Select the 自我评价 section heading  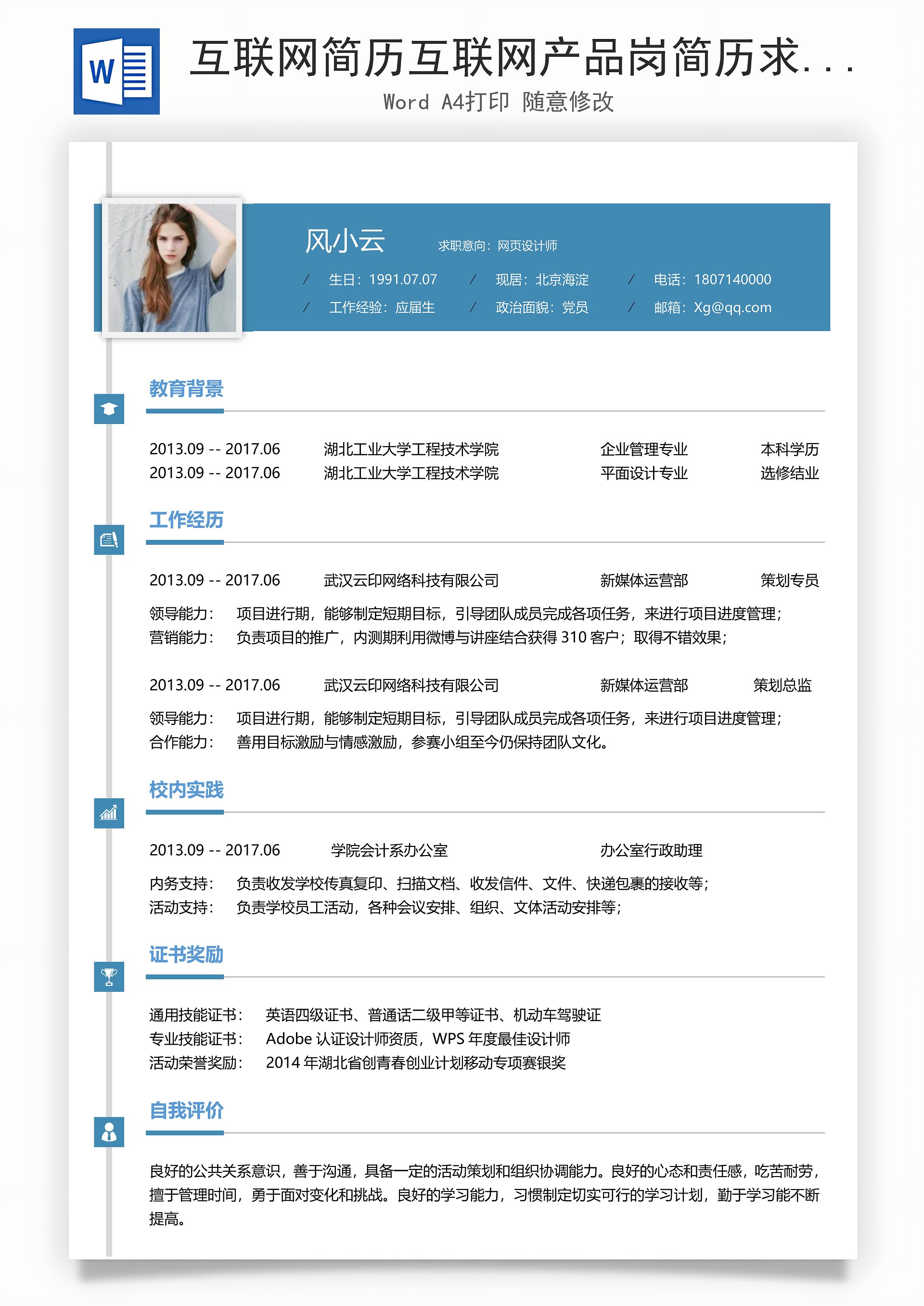click(186, 1110)
